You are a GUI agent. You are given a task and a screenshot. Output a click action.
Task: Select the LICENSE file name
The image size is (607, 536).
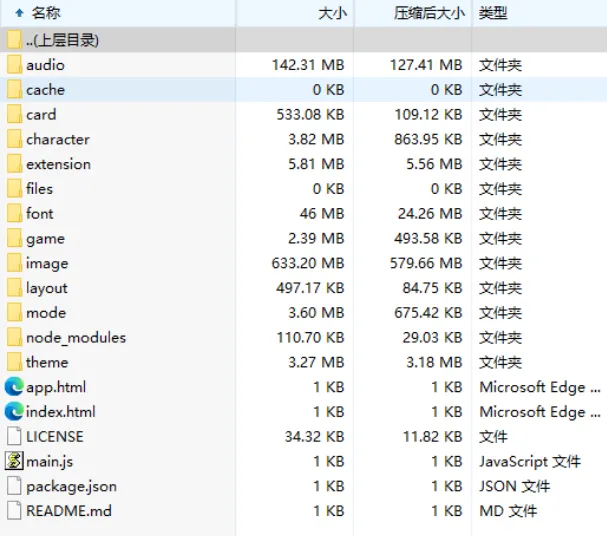[x=55, y=436]
